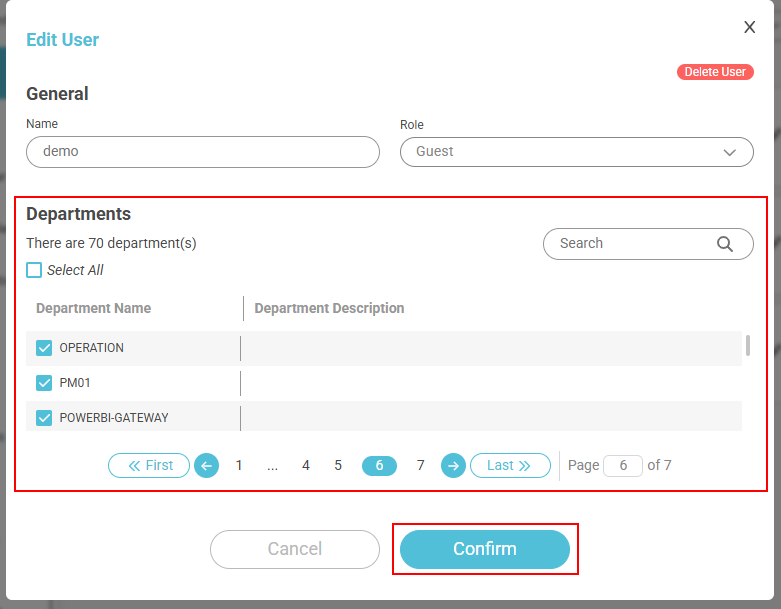The width and height of the screenshot is (781, 609).
Task: Deselect the POWERBI-GATEWAY department
Action: click(x=44, y=418)
